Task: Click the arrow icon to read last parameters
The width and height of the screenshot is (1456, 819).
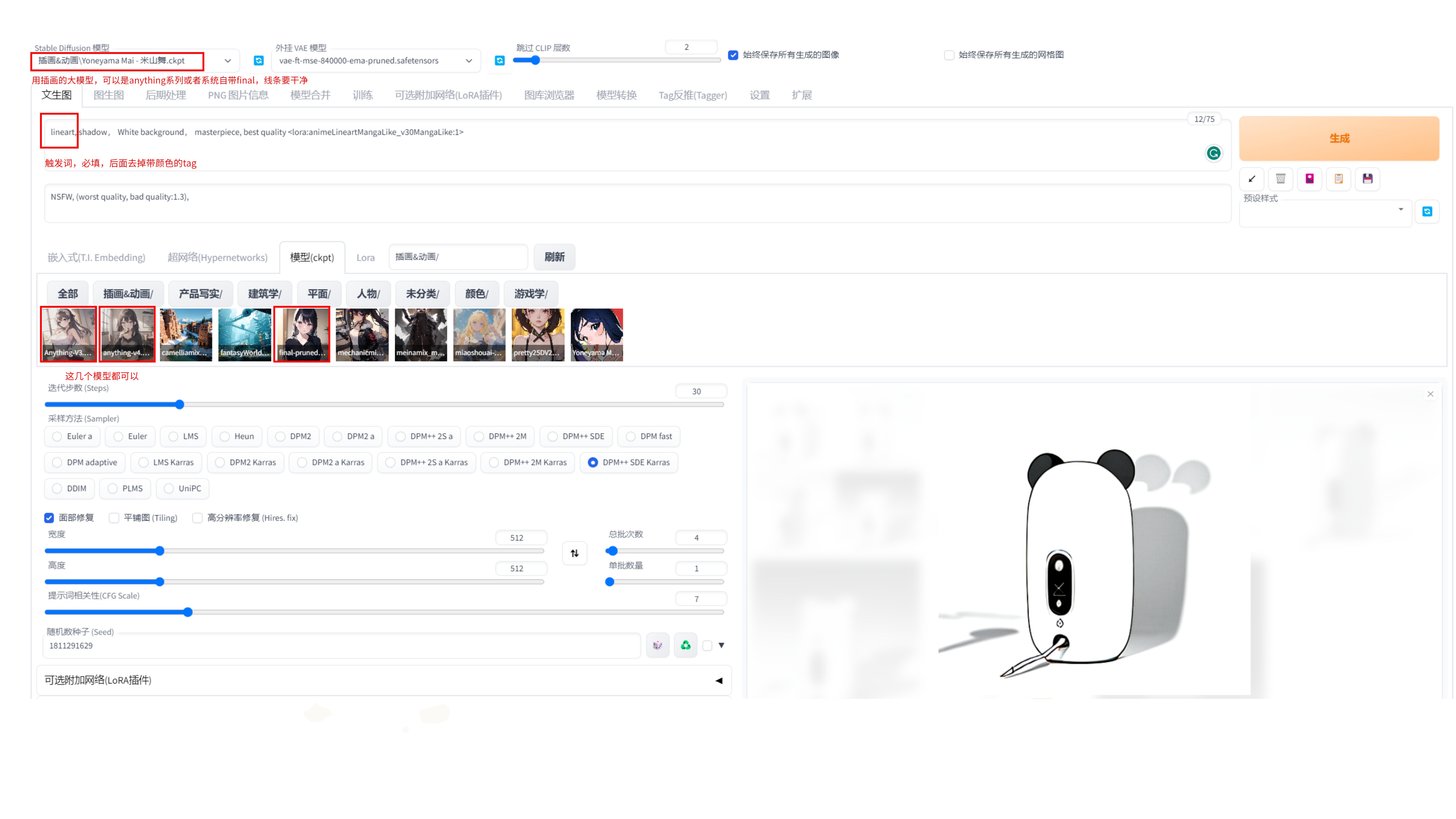Action: coord(1252,179)
